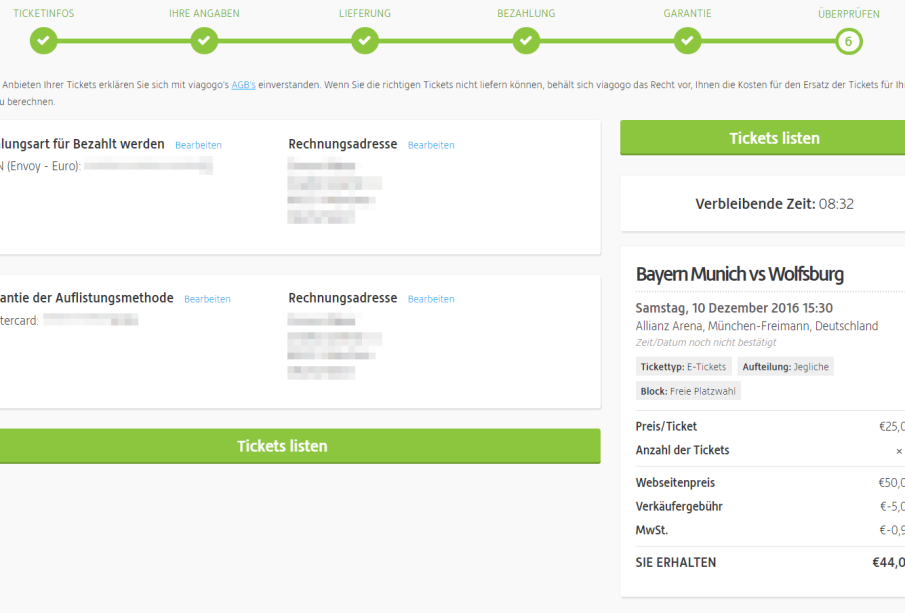The height and width of the screenshot is (613, 905).
Task: Click the Preis/Ticket row label
Action: pyautogui.click(x=666, y=427)
